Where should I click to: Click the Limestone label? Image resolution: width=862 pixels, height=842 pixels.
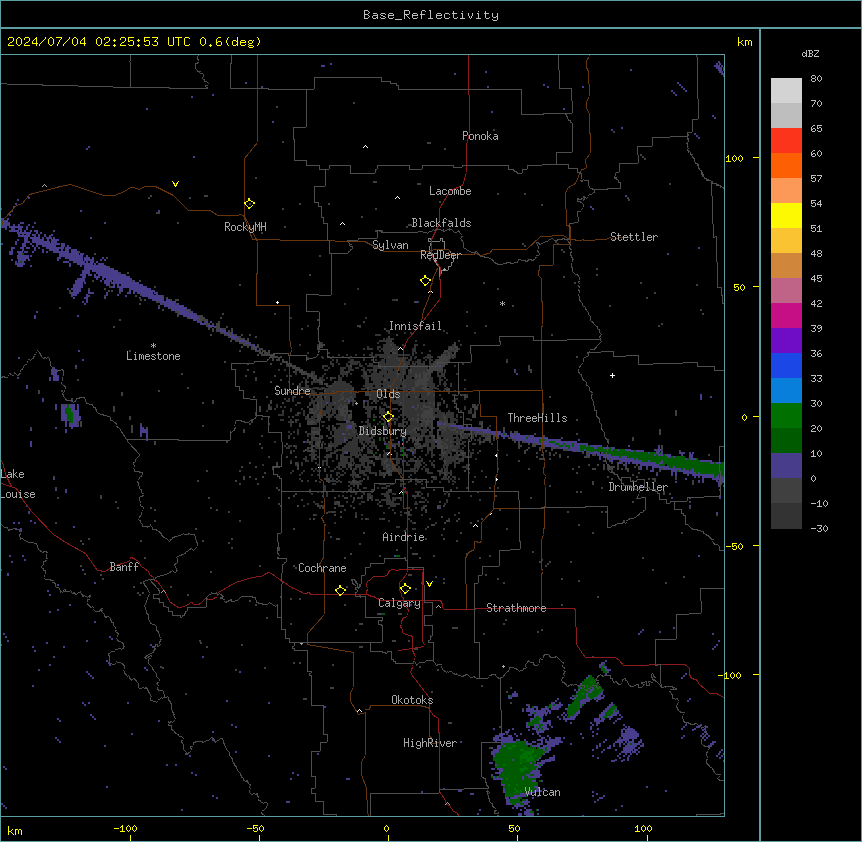[x=153, y=356]
